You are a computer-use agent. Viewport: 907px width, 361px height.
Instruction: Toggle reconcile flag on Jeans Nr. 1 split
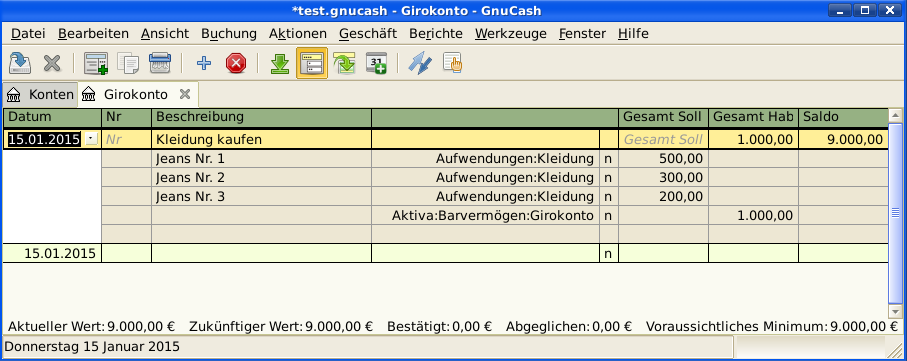click(x=608, y=159)
